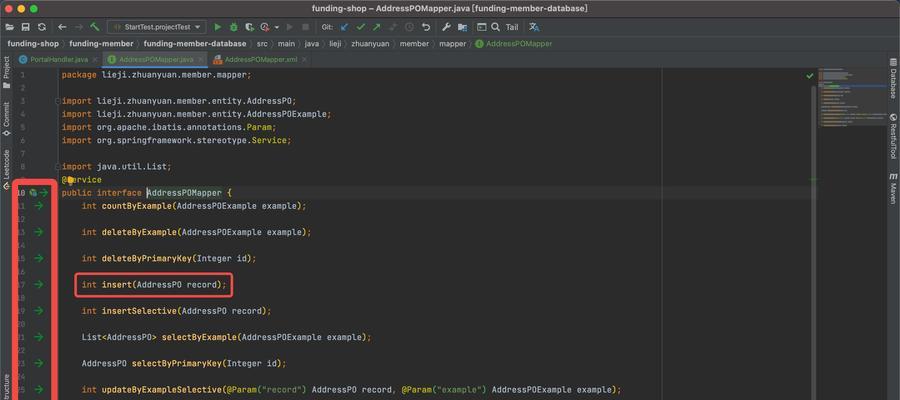Click the profiler run icon in the toolbar

[265, 27]
